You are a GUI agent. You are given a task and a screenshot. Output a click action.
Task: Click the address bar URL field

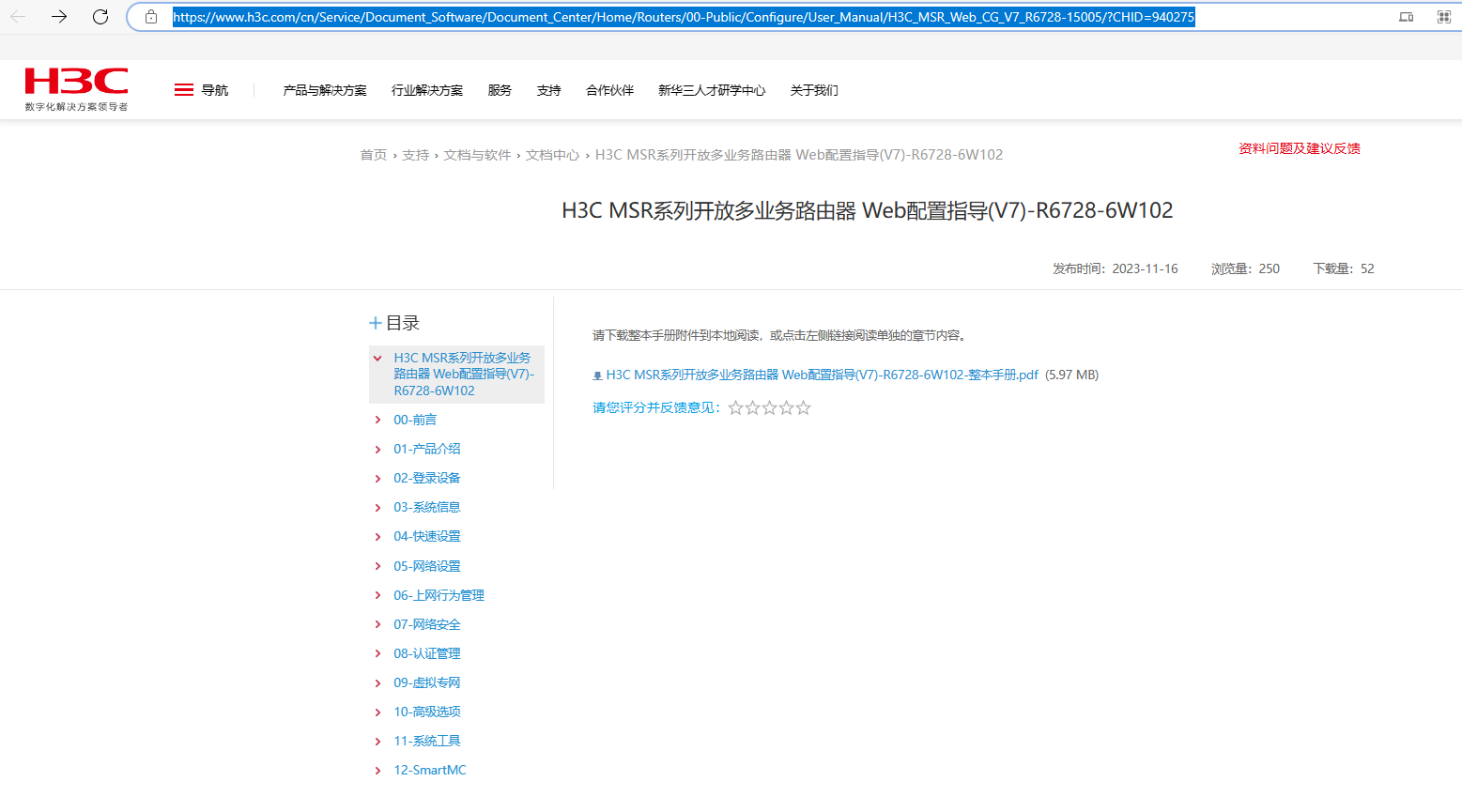click(x=684, y=17)
